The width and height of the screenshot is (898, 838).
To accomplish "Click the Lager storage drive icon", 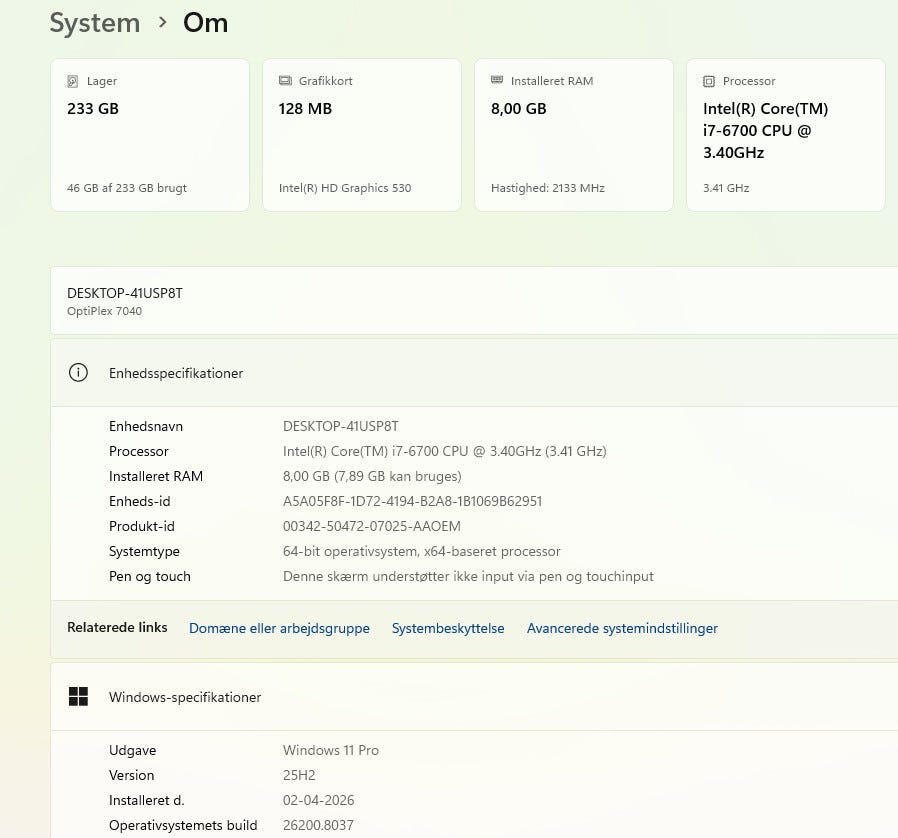I will pos(73,81).
